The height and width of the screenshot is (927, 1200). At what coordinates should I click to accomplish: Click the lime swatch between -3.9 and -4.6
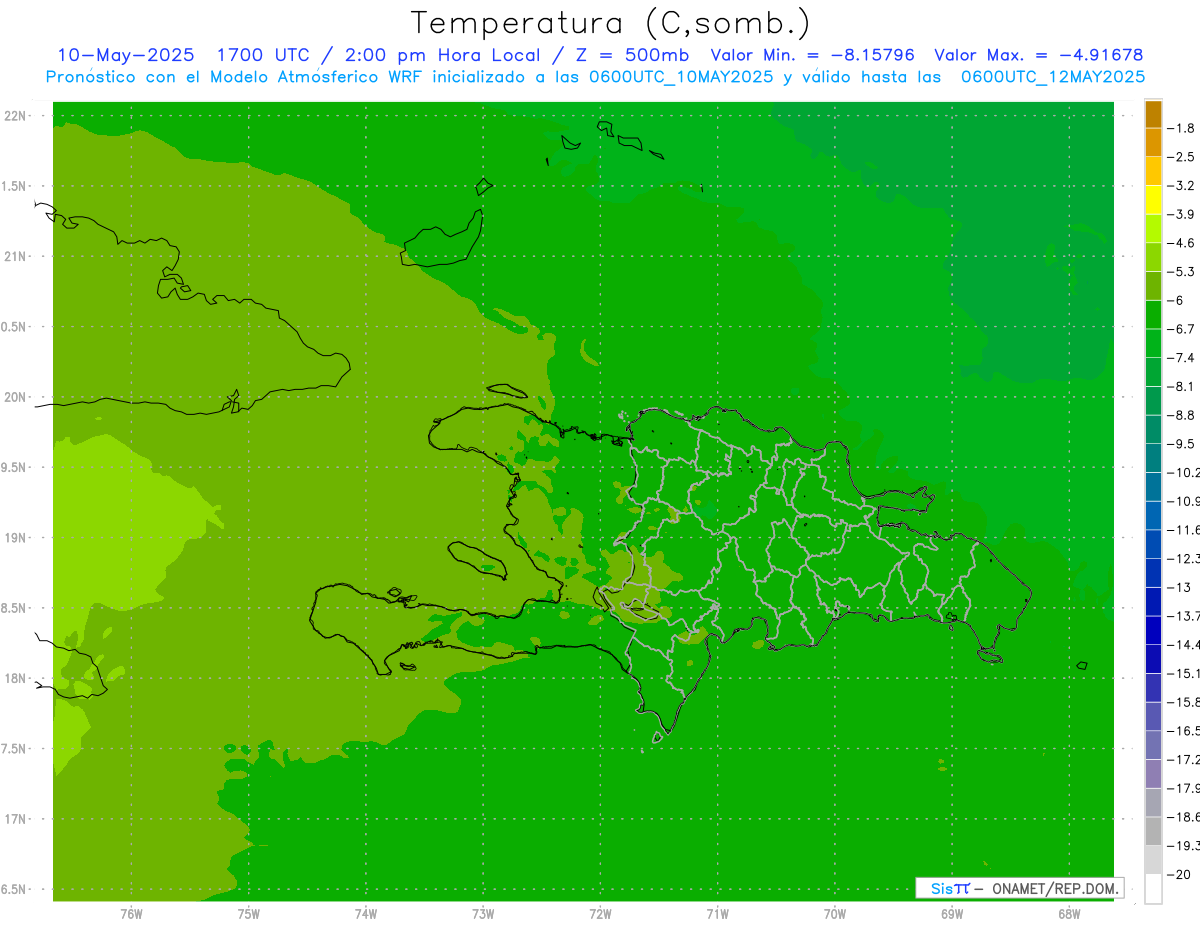pyautogui.click(x=1153, y=229)
